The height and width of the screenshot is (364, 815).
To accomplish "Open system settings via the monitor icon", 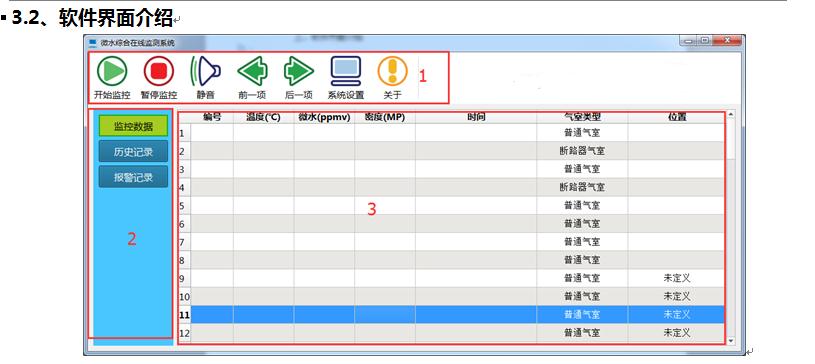I will pyautogui.click(x=346, y=71).
